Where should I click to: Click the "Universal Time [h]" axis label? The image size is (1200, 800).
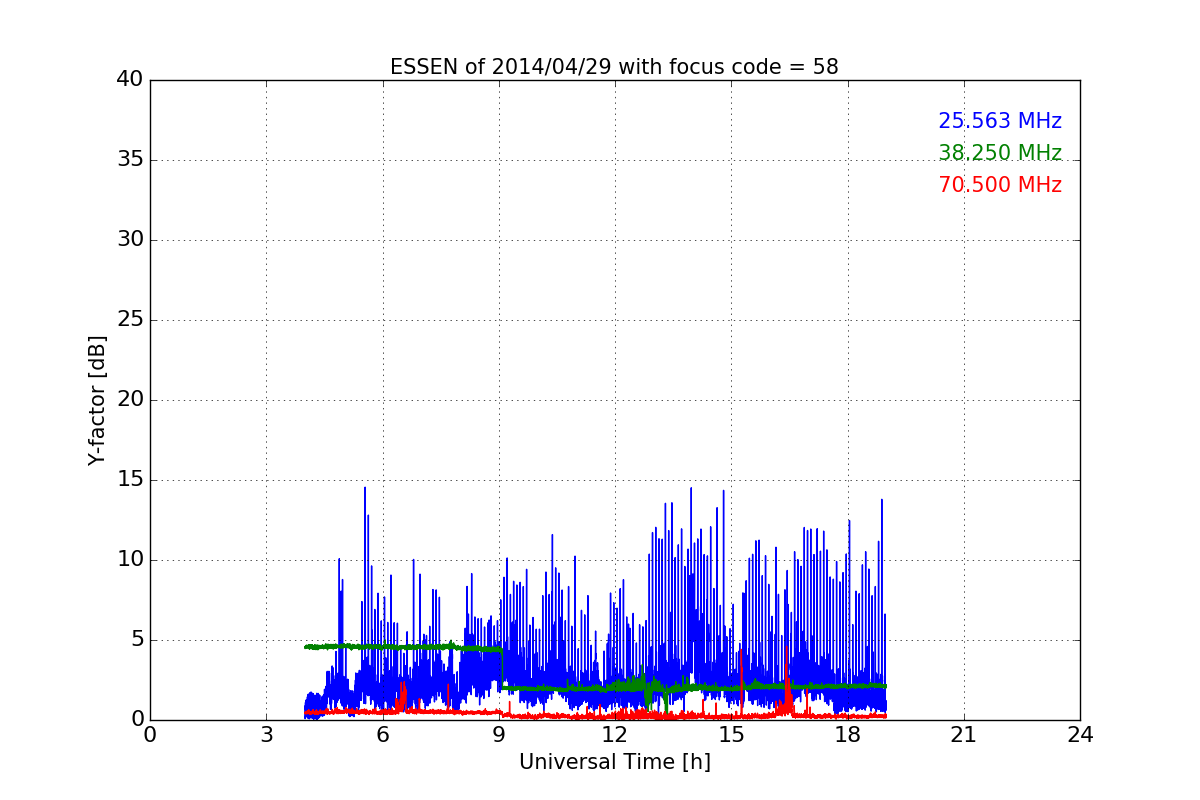point(614,762)
